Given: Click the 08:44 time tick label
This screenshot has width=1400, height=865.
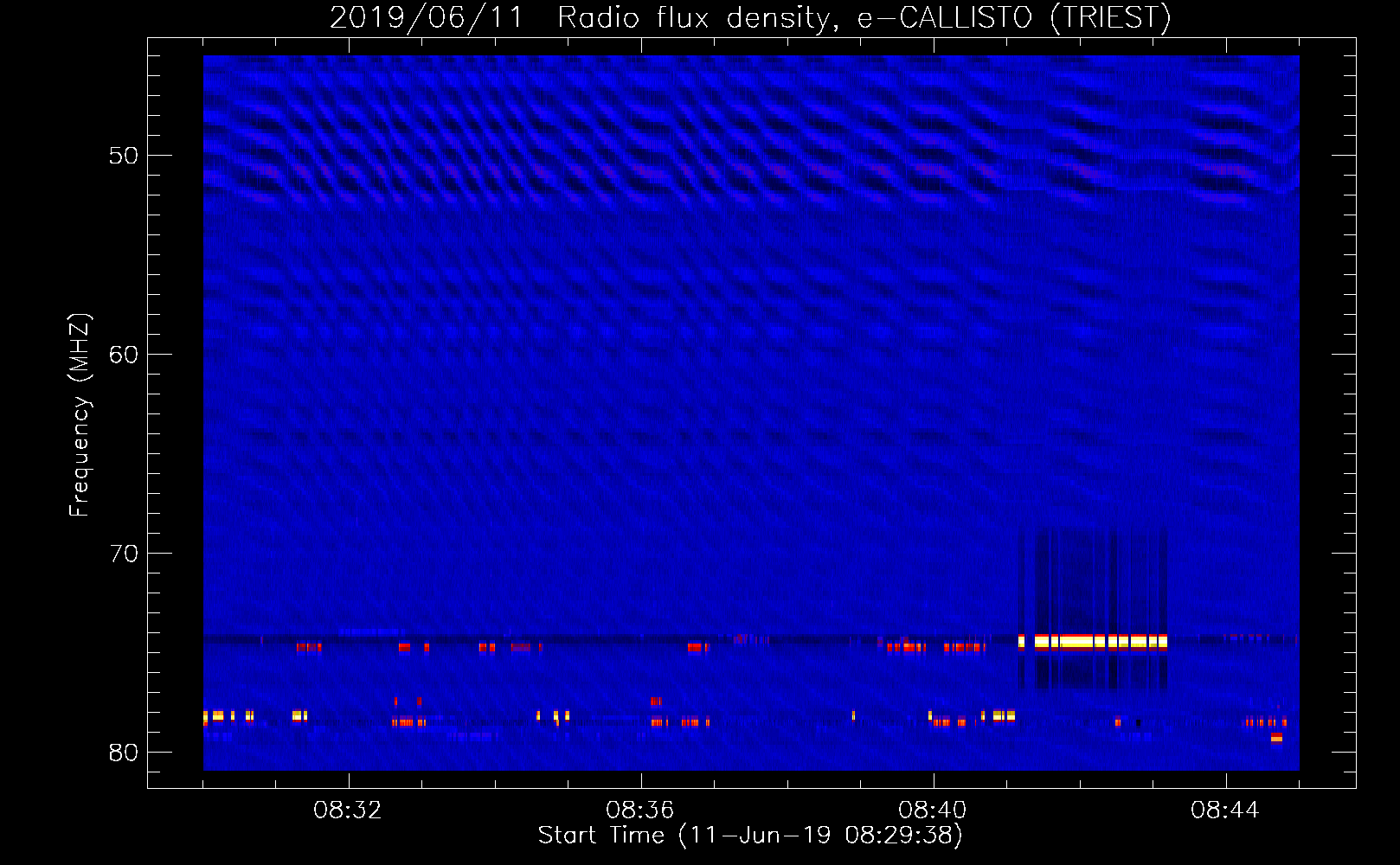Looking at the screenshot, I should pyautogui.click(x=1225, y=811).
